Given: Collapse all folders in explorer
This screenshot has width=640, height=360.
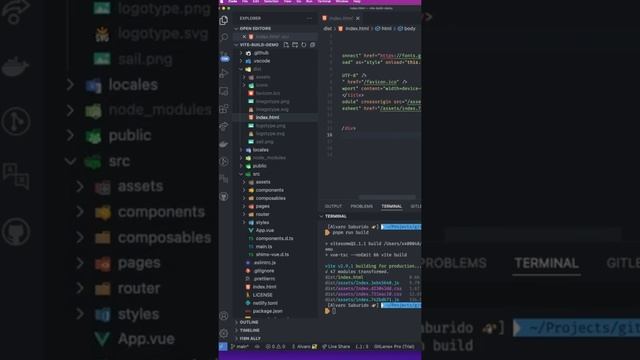Looking at the screenshot, I should click(x=312, y=44).
